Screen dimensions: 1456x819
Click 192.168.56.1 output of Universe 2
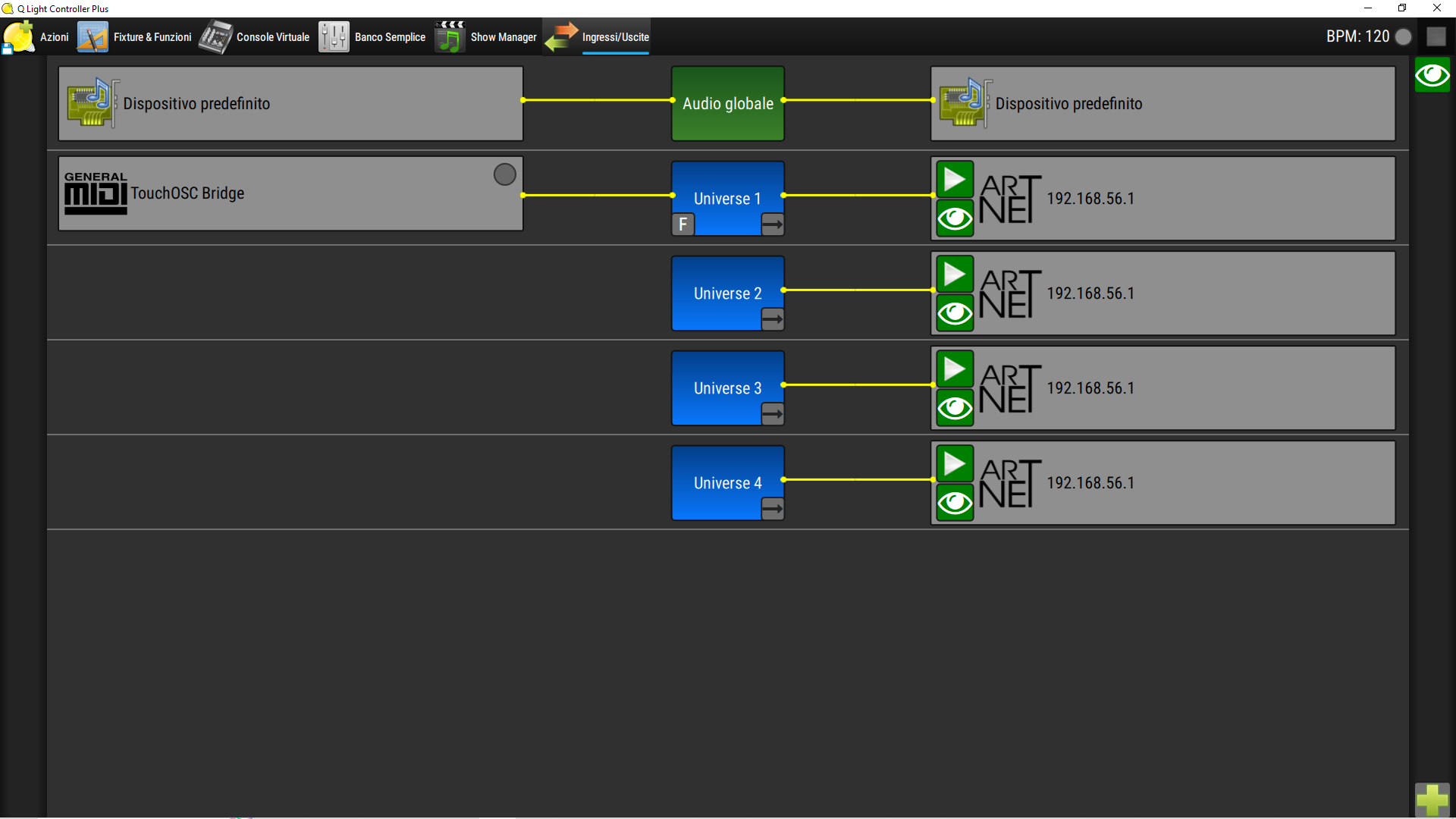click(x=1090, y=293)
